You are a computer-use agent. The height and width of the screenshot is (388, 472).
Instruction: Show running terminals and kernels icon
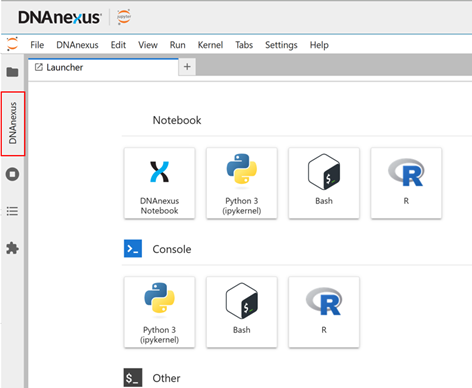12,174
